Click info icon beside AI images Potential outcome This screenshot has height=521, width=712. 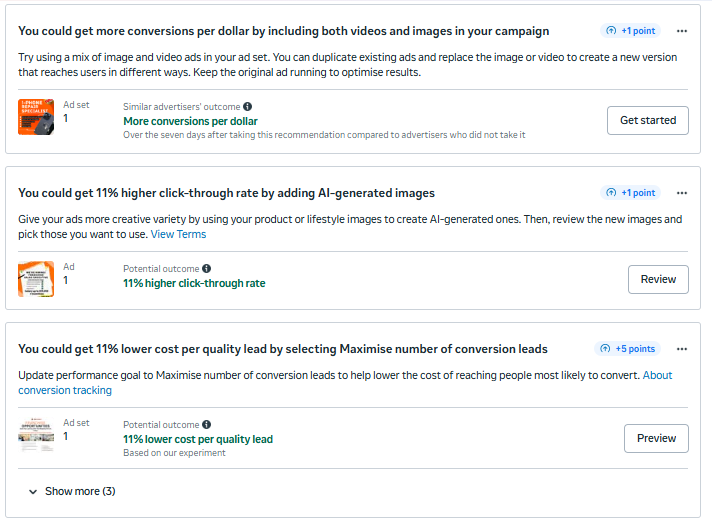tap(207, 268)
